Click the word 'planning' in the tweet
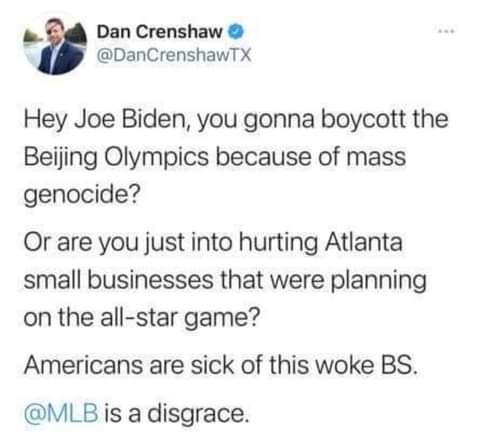The image size is (480, 443). coord(379,281)
